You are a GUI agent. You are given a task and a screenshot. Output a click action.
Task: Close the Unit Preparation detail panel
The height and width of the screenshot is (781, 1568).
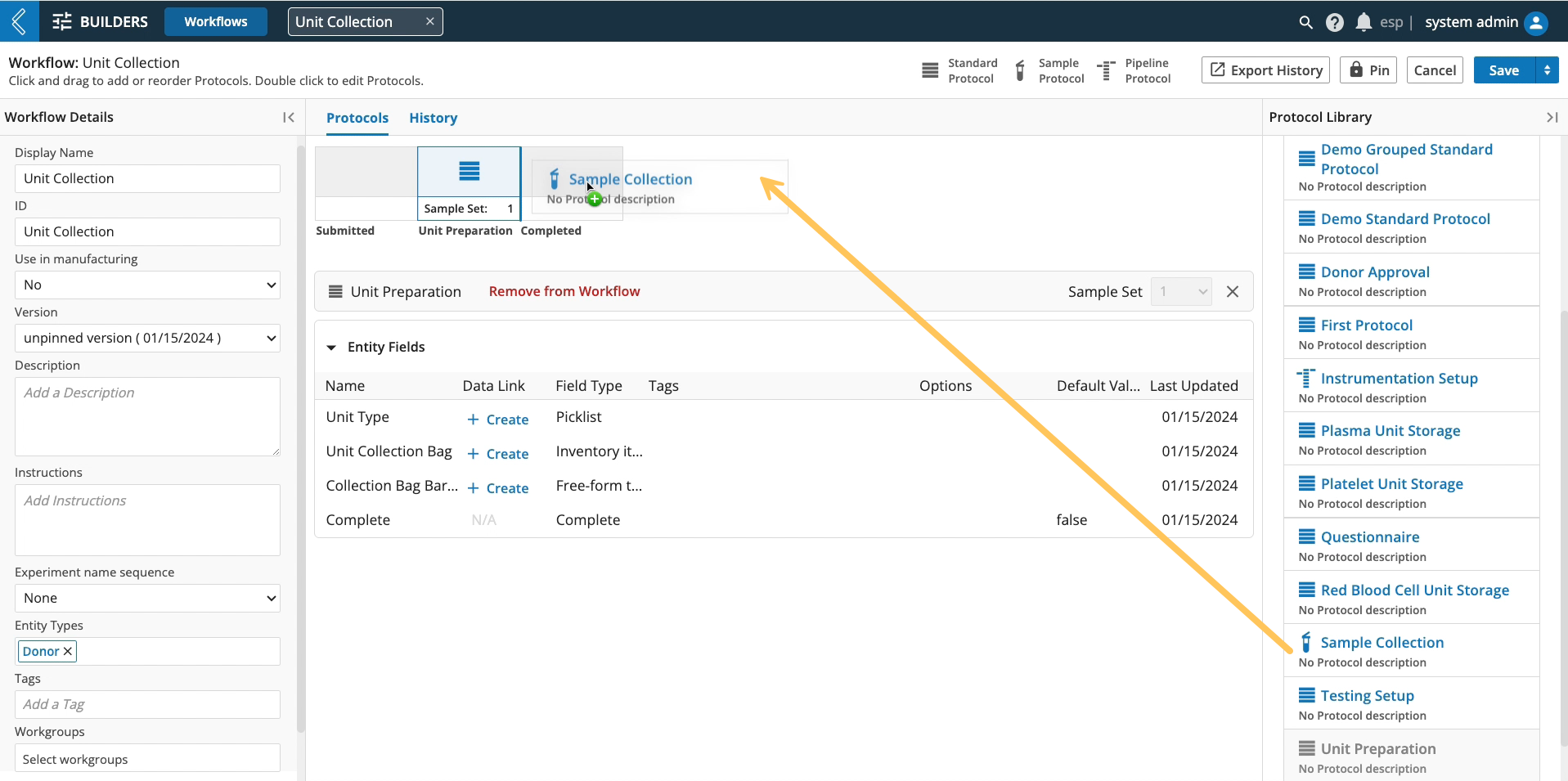pyautogui.click(x=1233, y=292)
